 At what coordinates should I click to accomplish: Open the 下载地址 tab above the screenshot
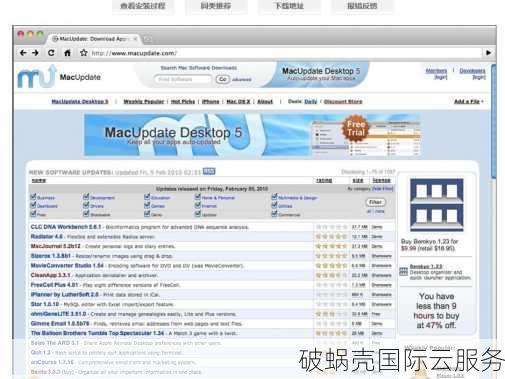click(289, 6)
